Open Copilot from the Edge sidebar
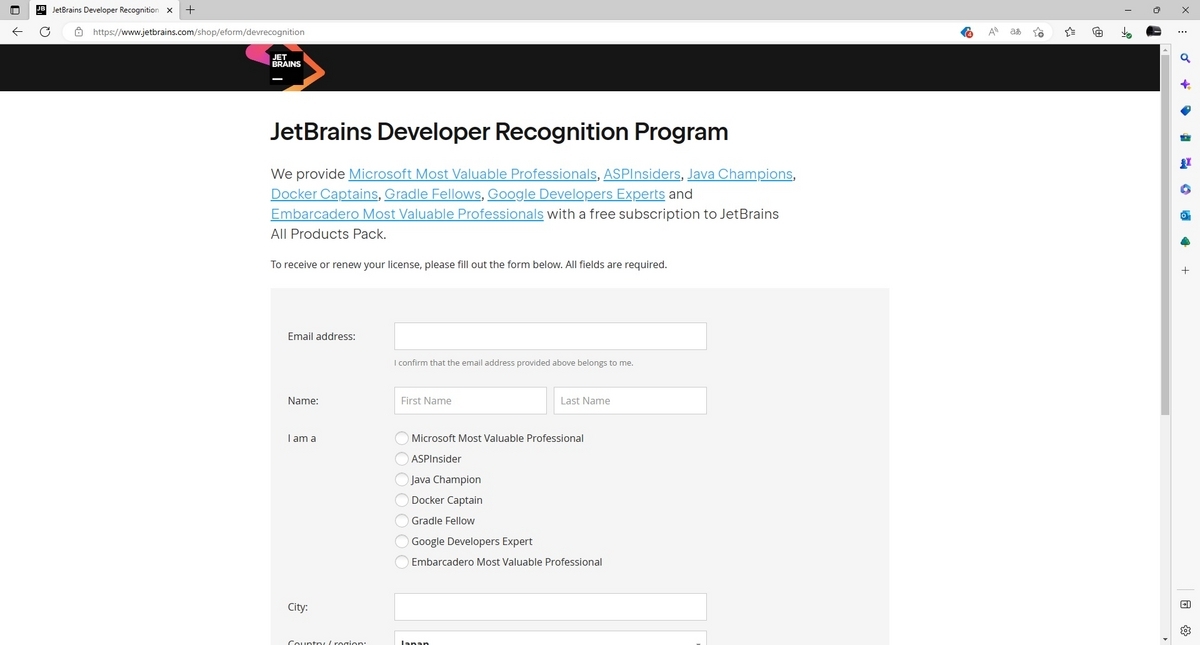 (1185, 84)
